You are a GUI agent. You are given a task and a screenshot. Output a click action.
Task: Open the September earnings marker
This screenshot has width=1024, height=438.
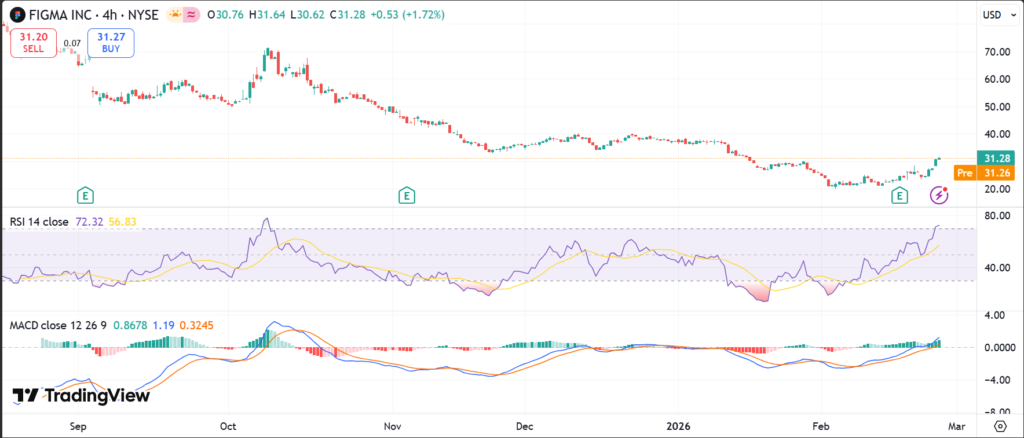point(86,194)
